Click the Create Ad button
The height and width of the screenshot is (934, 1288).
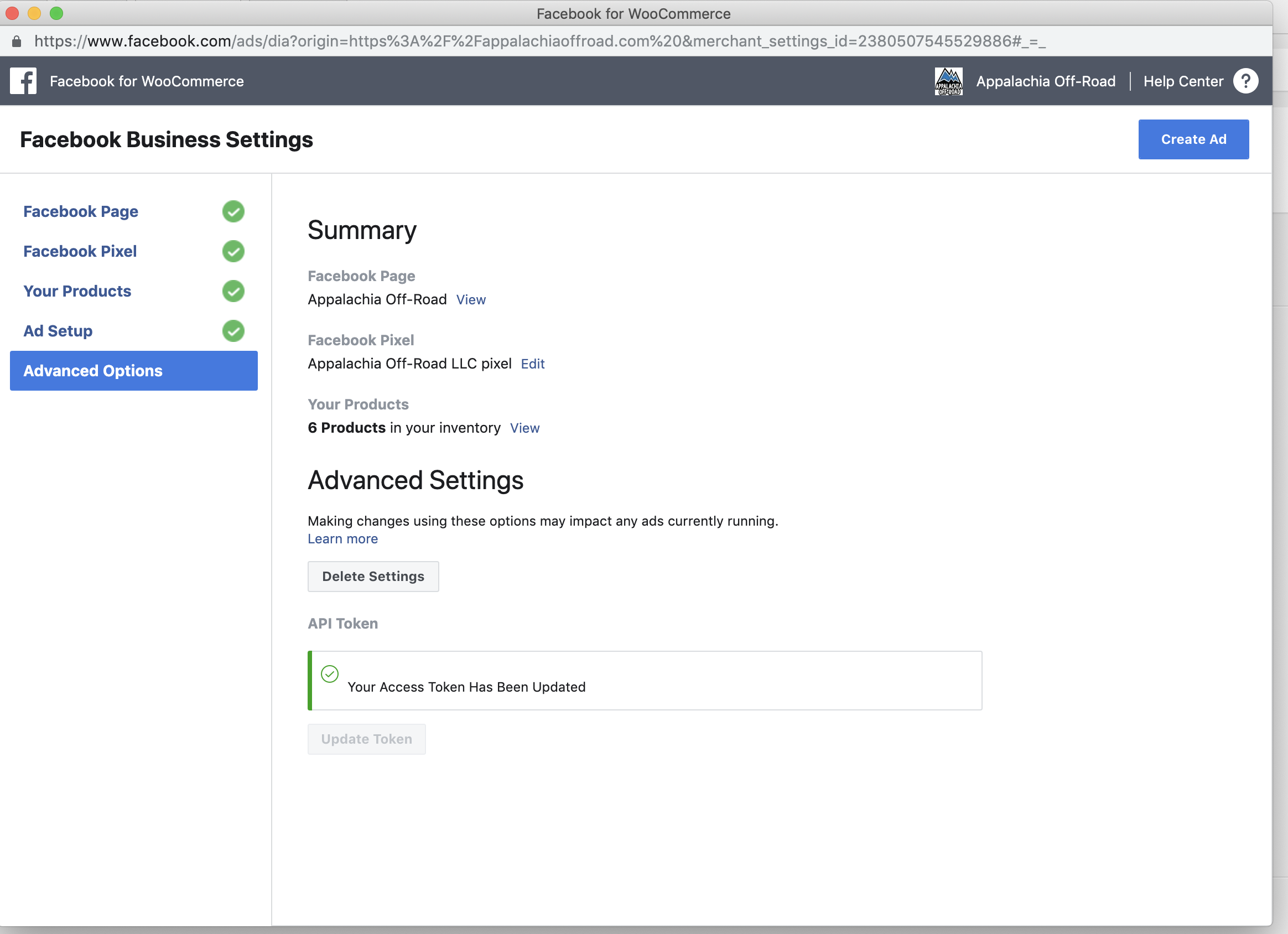click(x=1193, y=139)
